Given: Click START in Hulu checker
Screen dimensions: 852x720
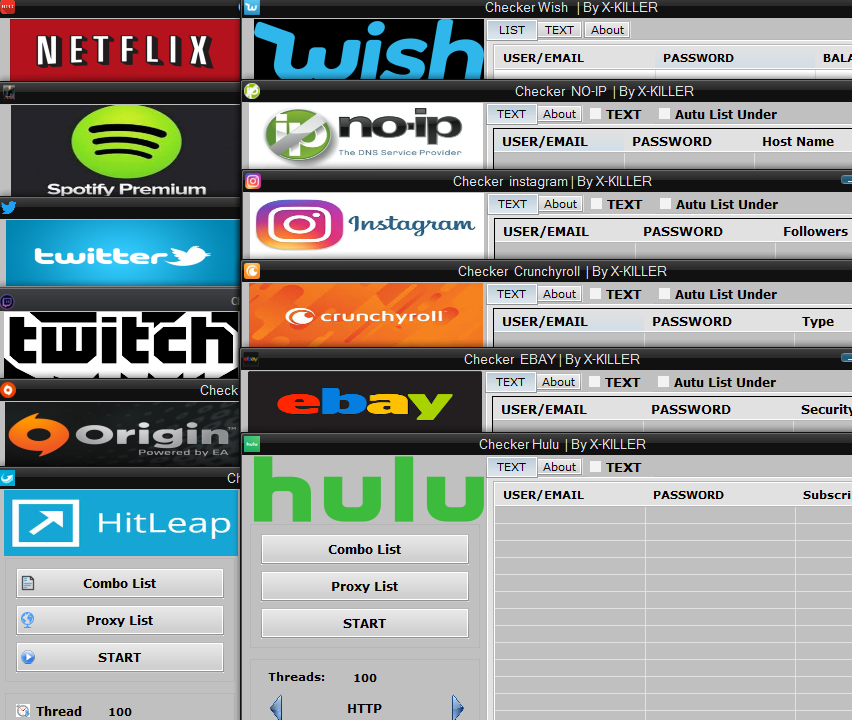Looking at the screenshot, I should coord(365,623).
